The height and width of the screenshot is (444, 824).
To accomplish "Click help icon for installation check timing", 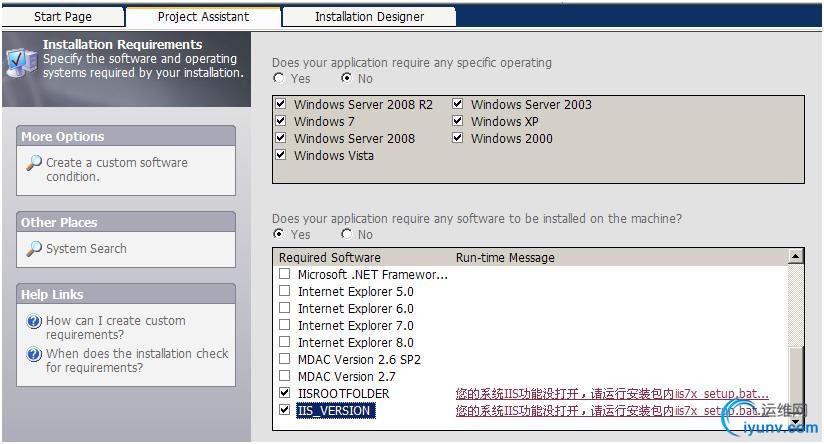I will pyautogui.click(x=34, y=355).
